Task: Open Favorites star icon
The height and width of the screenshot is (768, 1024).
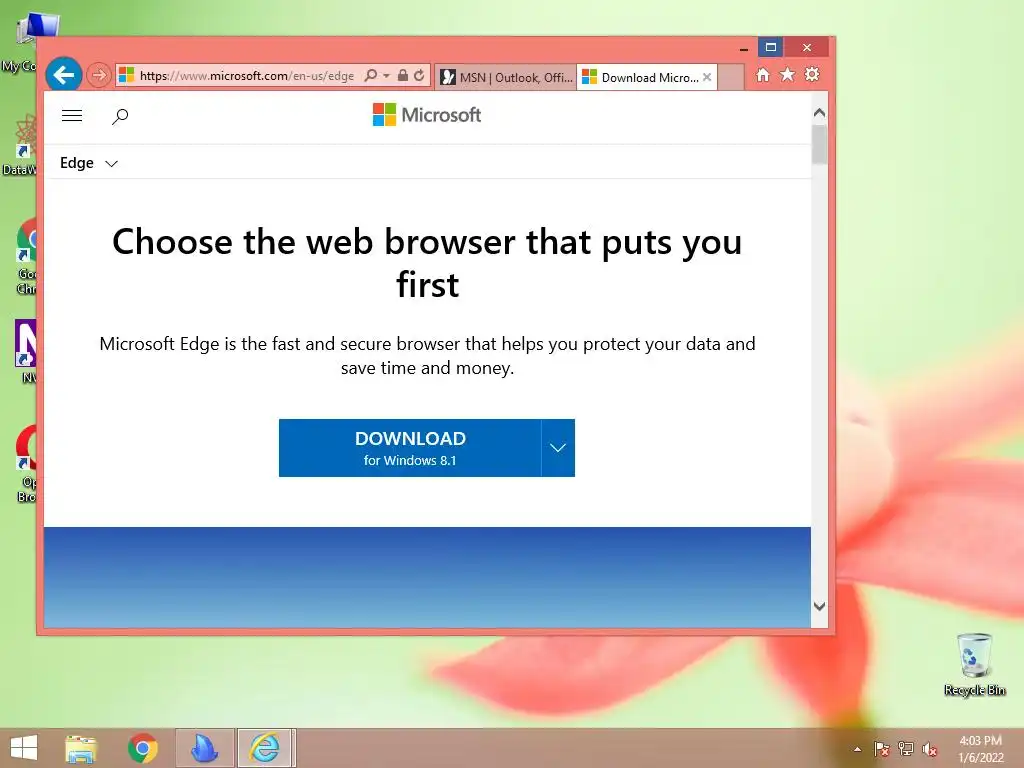Action: (x=788, y=74)
